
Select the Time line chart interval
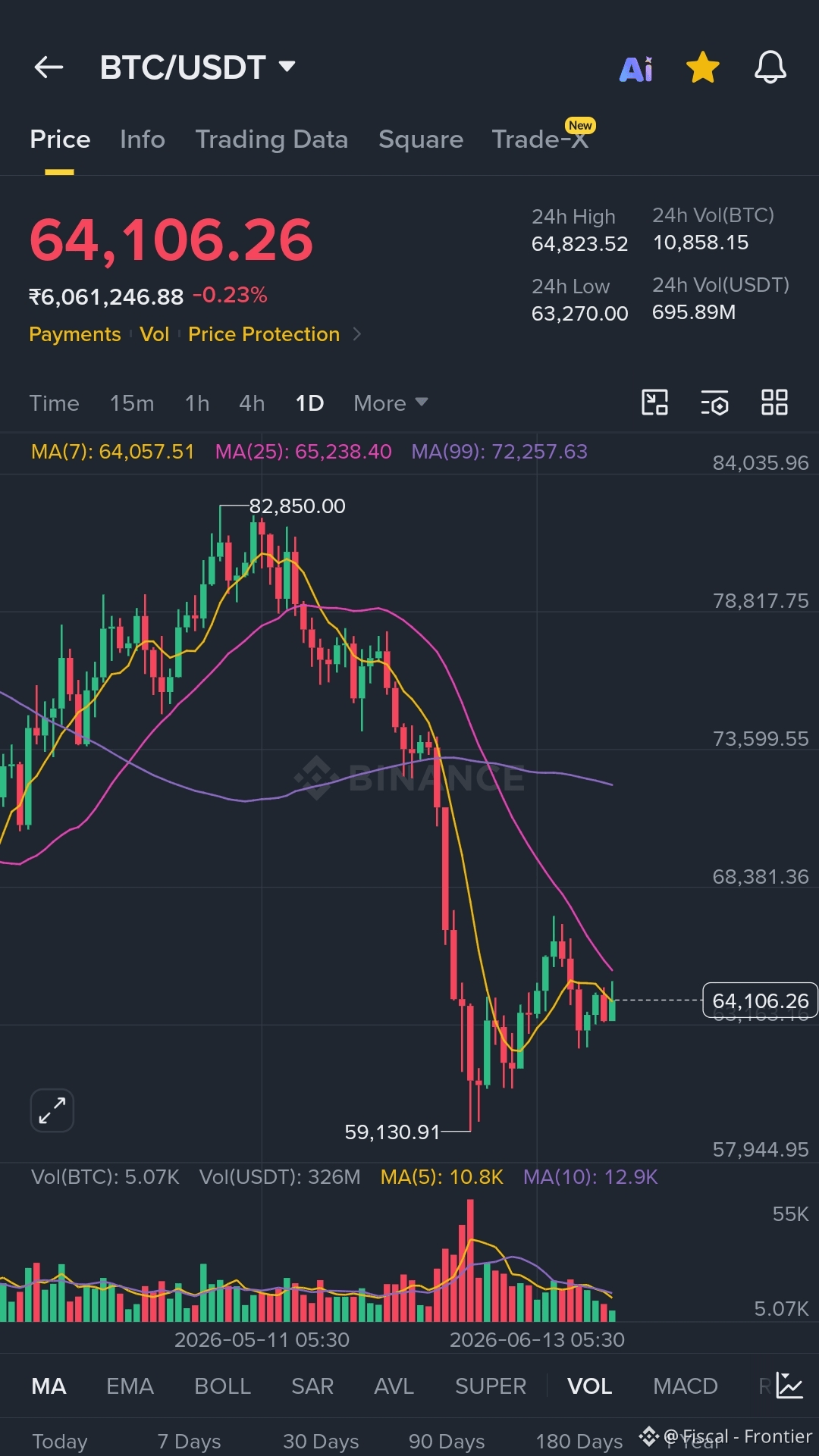(54, 403)
